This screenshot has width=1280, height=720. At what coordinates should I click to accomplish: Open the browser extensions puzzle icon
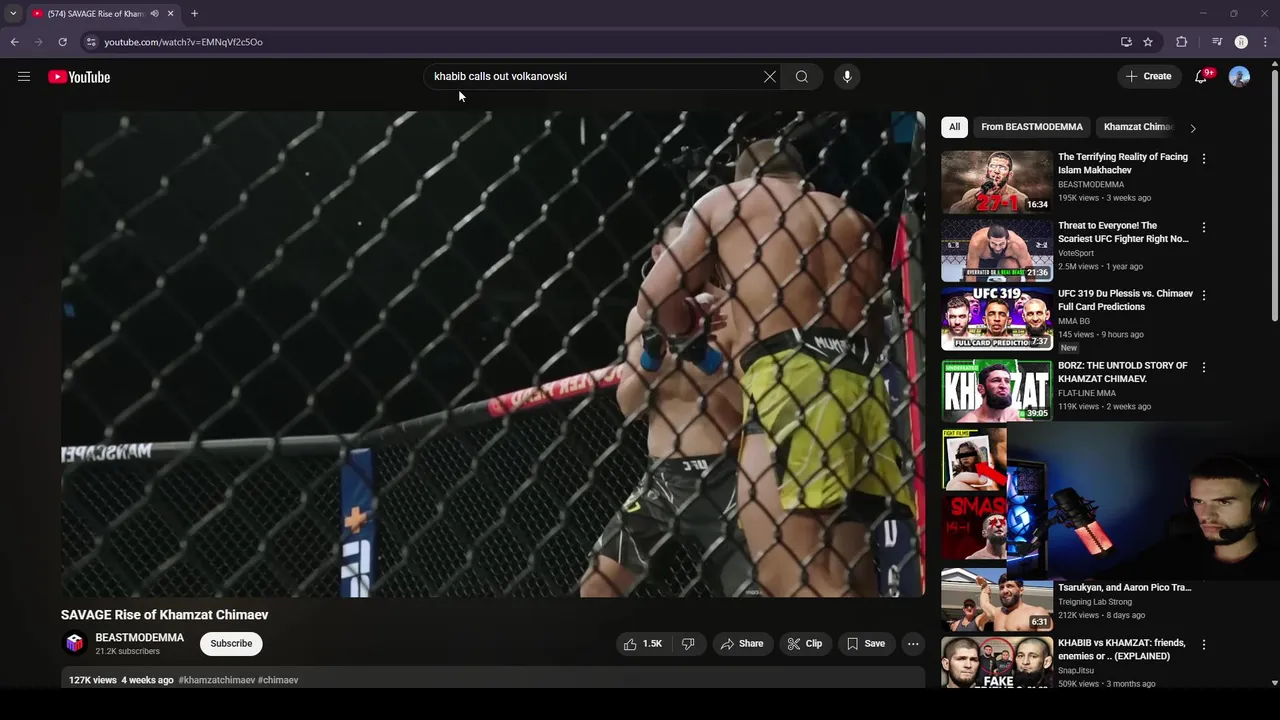1182,42
